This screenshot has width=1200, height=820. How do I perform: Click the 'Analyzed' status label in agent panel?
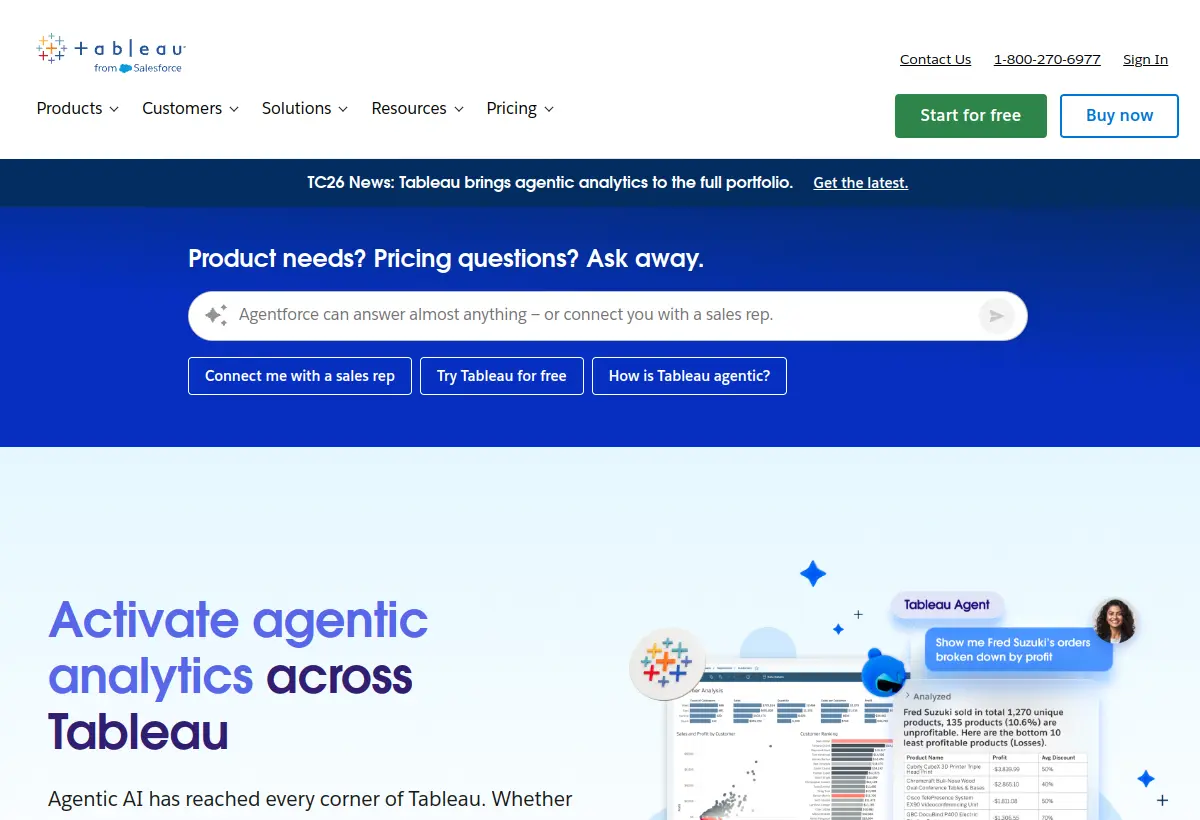pyautogui.click(x=931, y=697)
